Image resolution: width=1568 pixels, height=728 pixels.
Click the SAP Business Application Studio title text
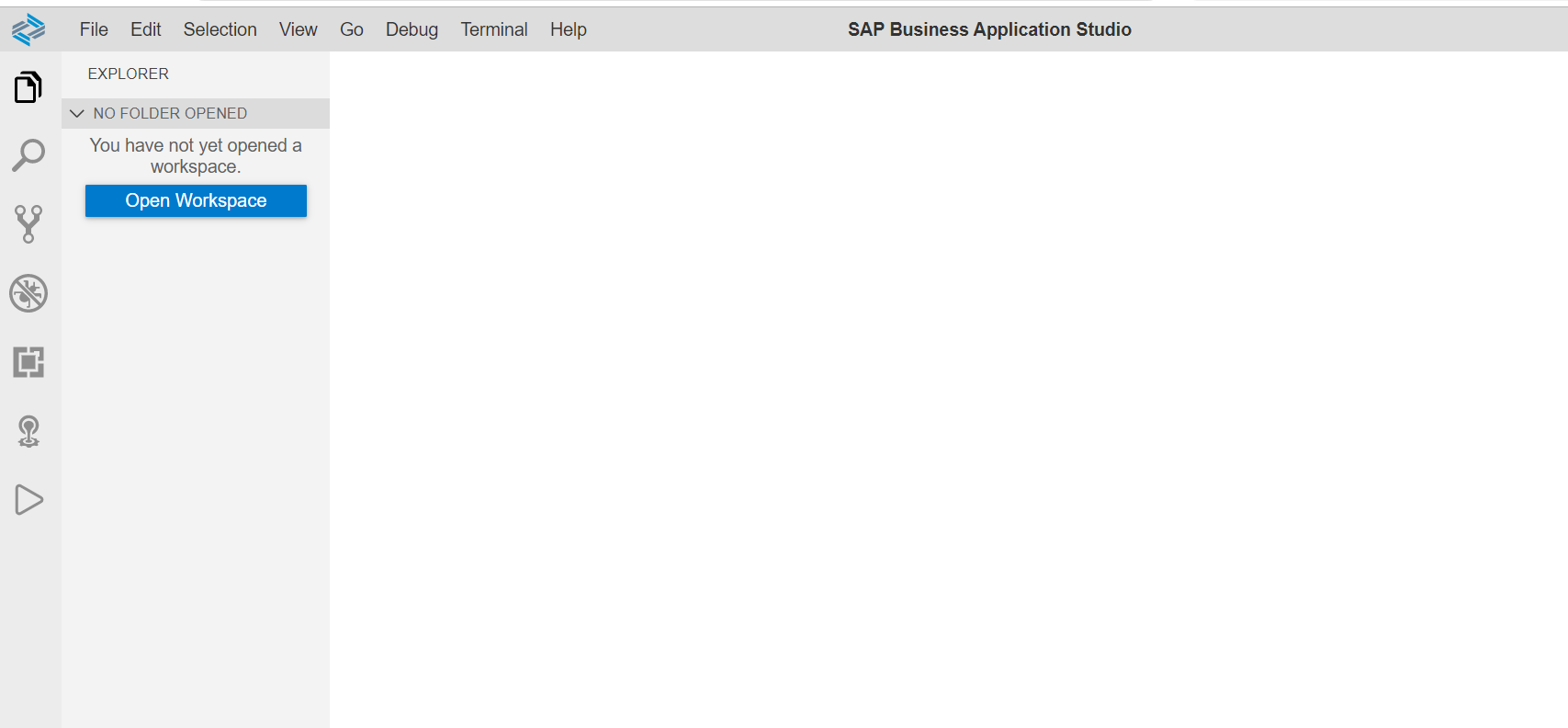tap(989, 29)
